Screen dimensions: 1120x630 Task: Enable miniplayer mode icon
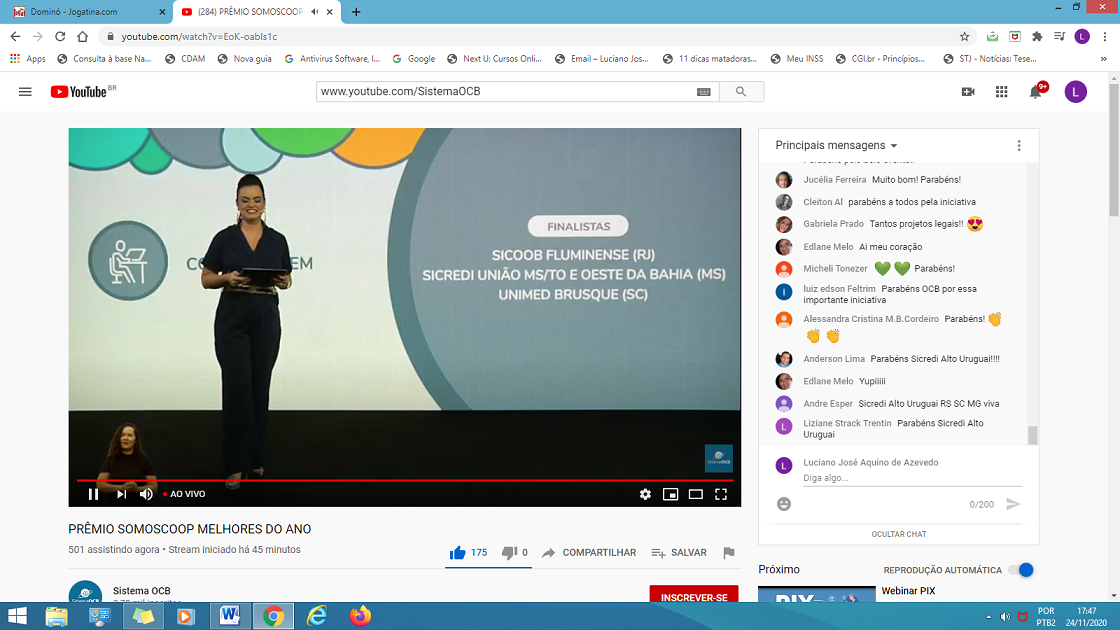[x=670, y=494]
